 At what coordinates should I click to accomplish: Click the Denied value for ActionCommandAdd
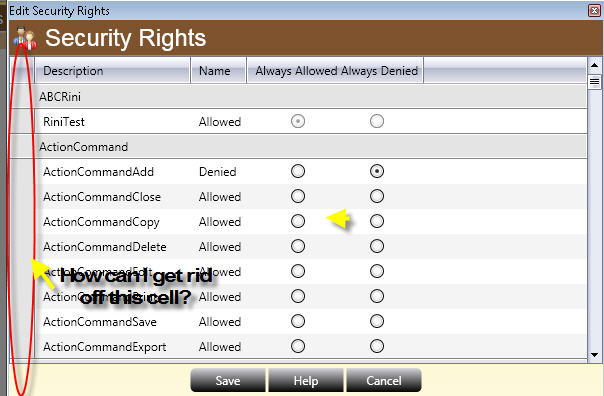click(217, 171)
